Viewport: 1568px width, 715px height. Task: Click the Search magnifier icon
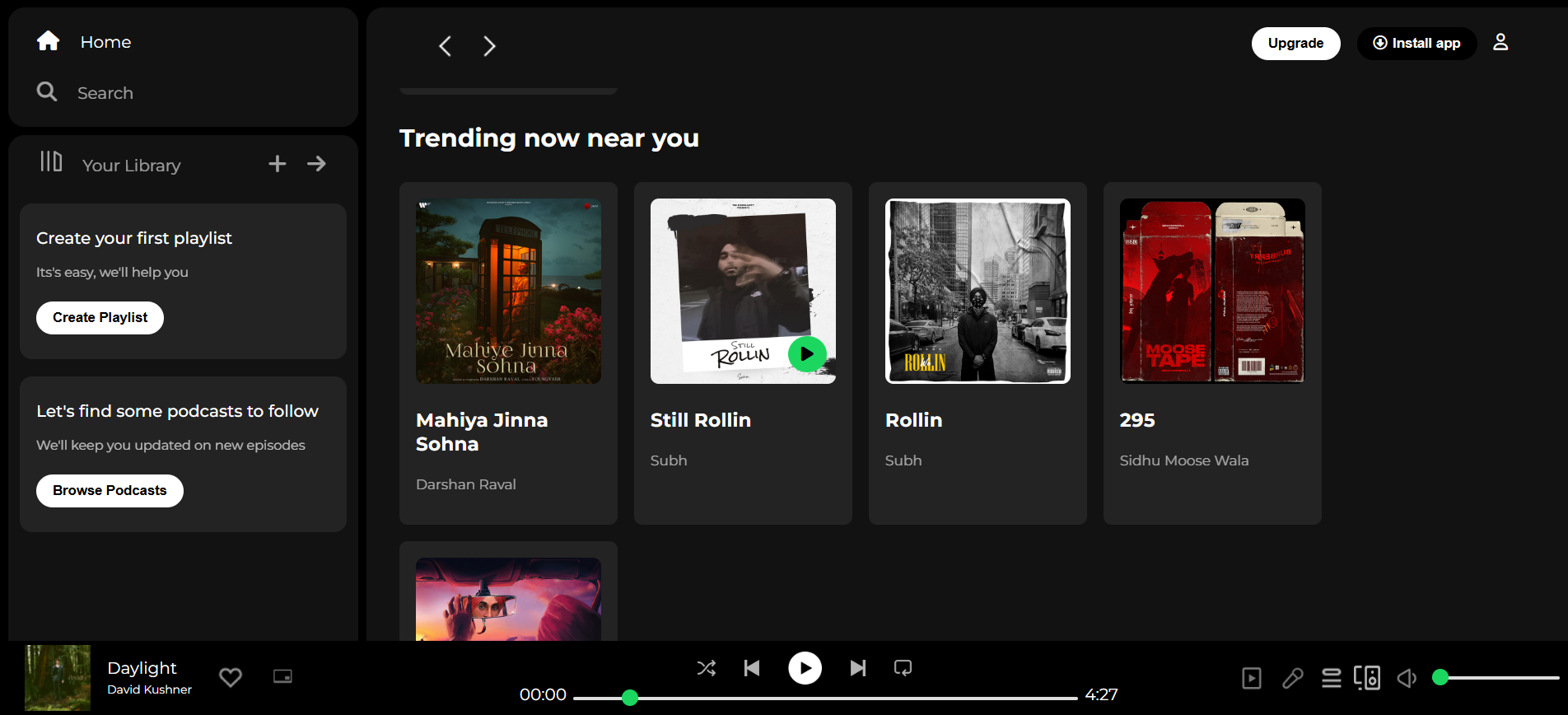point(47,91)
